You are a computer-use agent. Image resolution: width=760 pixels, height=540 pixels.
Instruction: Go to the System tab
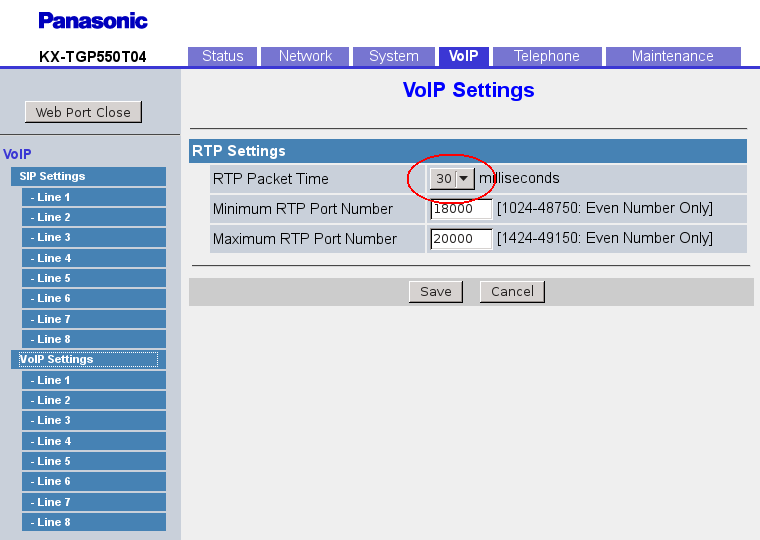pyautogui.click(x=393, y=56)
